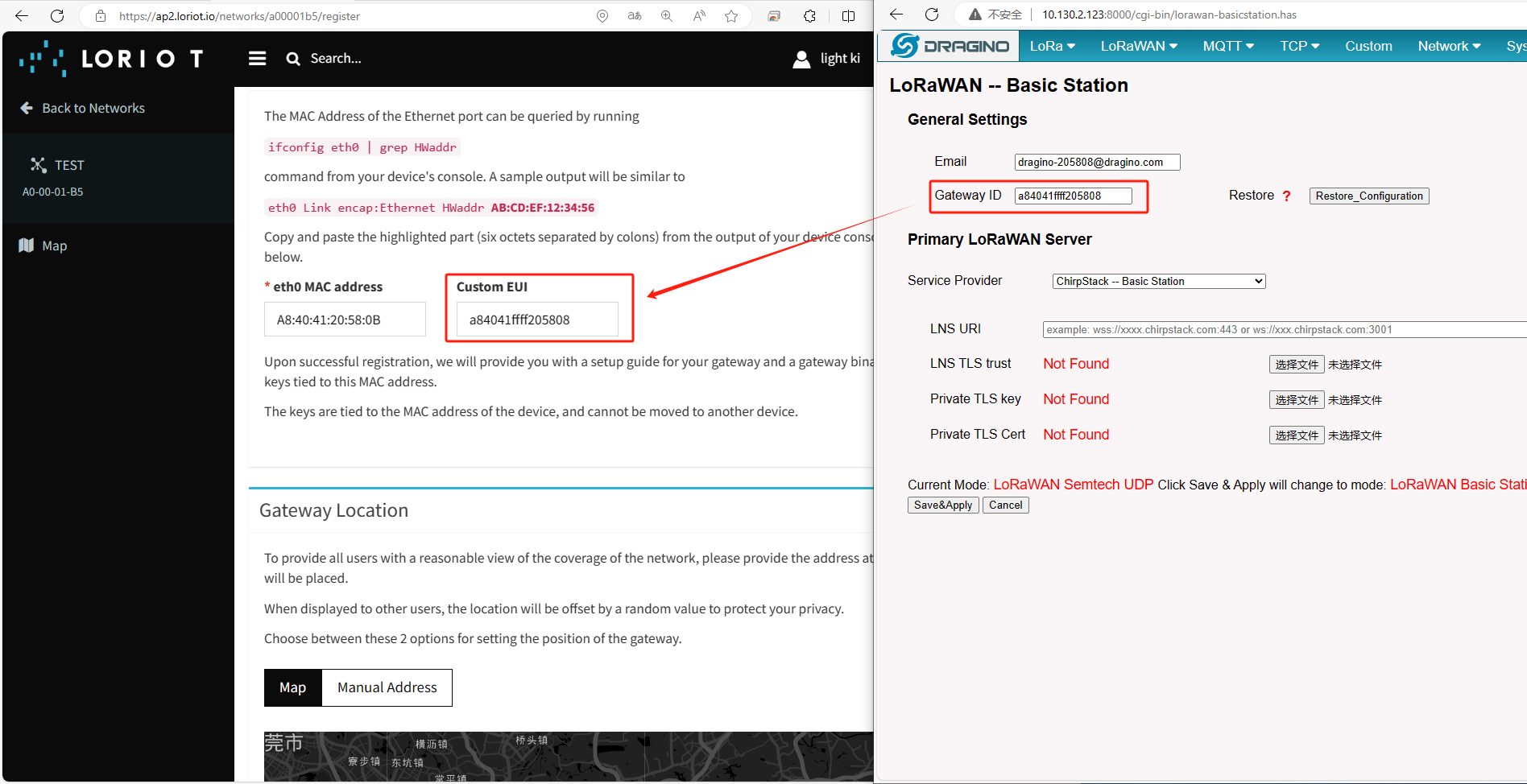This screenshot has width=1527, height=784.
Task: Click the dark map preview thumbnail
Action: click(x=569, y=757)
